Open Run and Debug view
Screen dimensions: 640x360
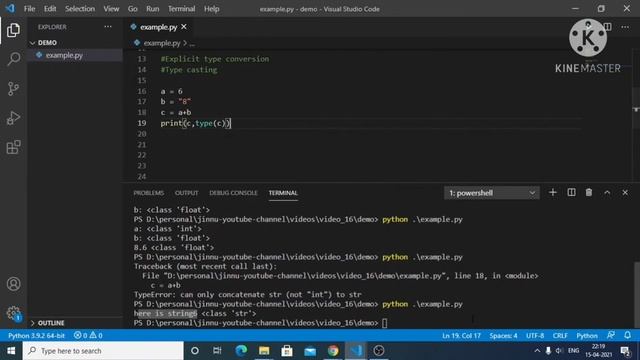pos(13,118)
